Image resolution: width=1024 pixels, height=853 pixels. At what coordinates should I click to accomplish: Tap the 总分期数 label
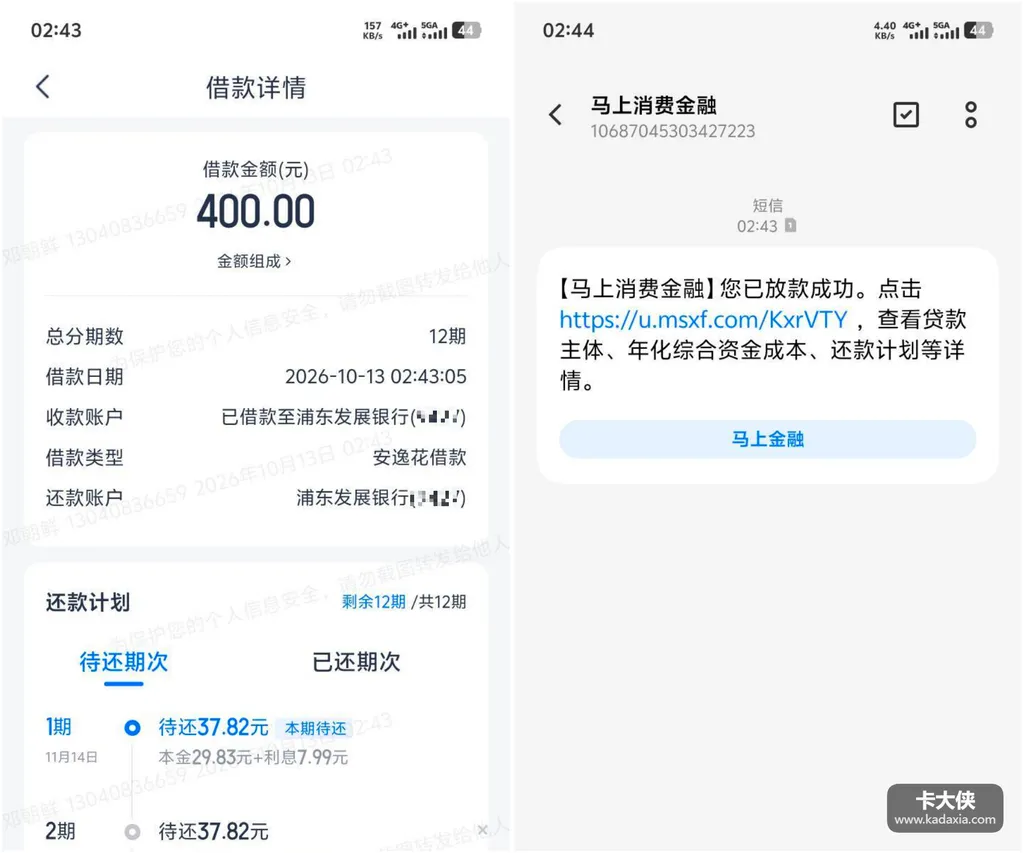tap(85, 336)
